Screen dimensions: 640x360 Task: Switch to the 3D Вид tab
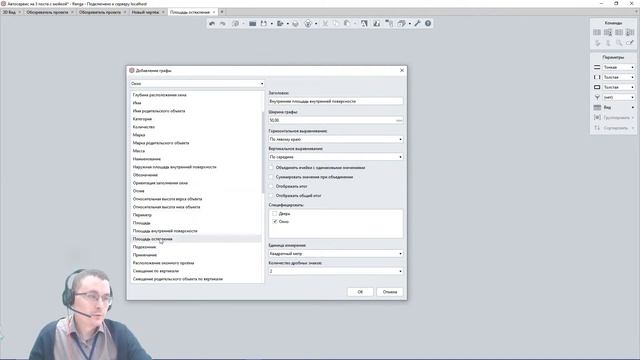click(x=9, y=12)
